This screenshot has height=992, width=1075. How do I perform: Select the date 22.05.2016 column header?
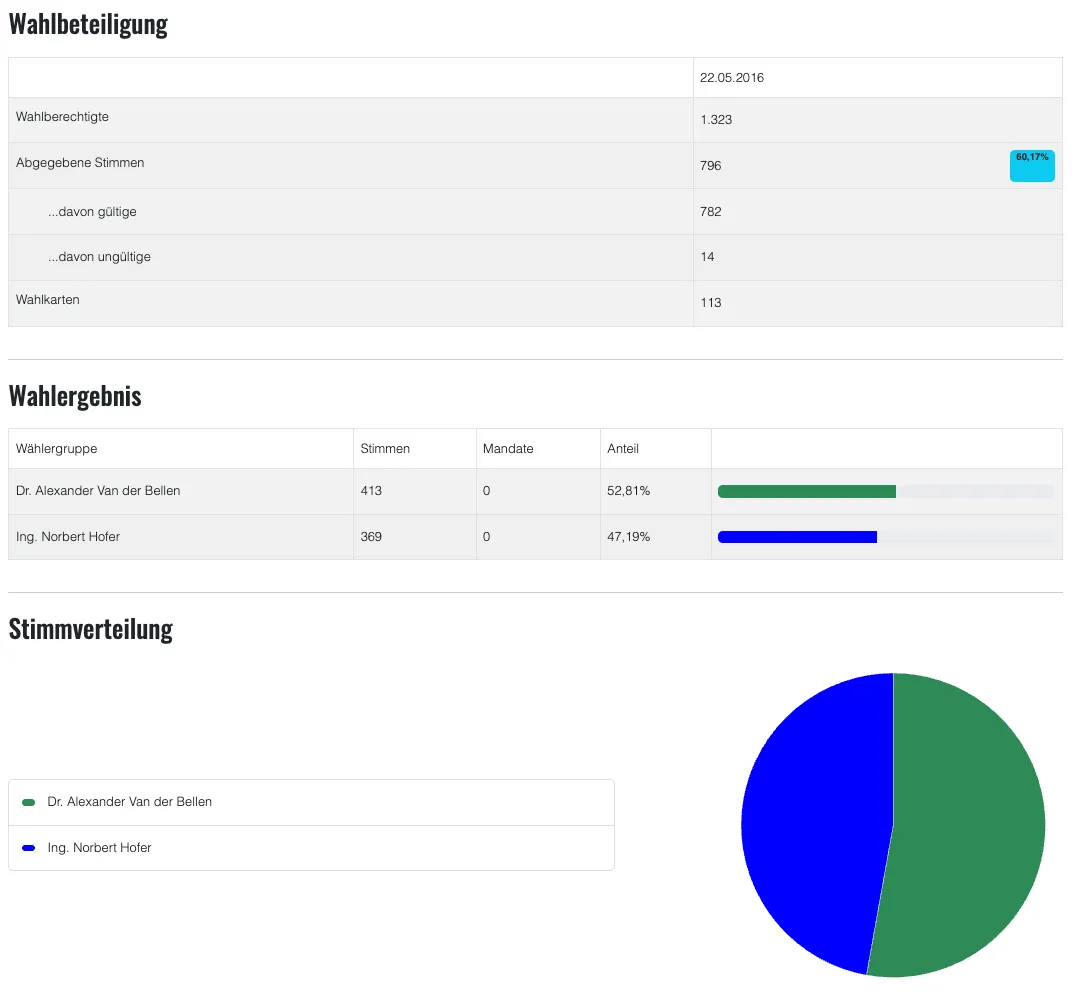[732, 77]
